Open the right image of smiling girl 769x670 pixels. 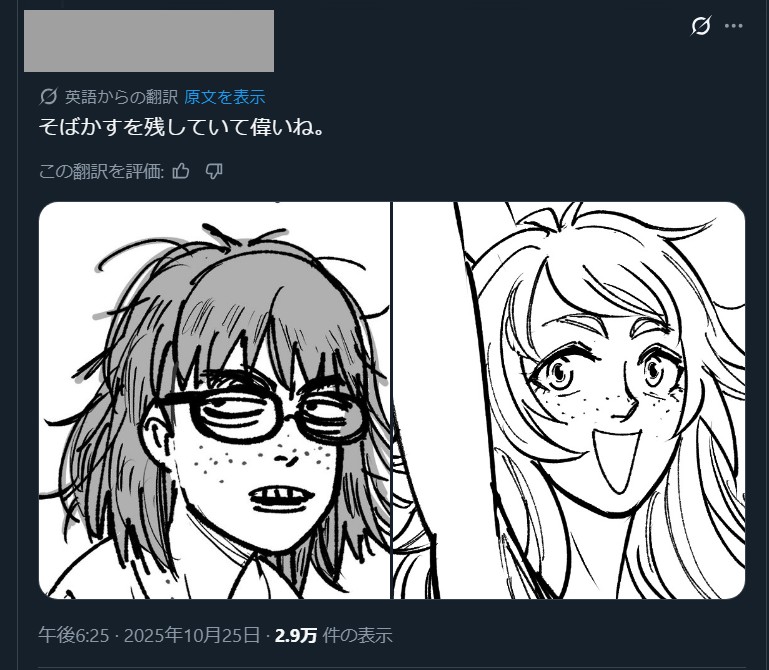pyautogui.click(x=569, y=400)
